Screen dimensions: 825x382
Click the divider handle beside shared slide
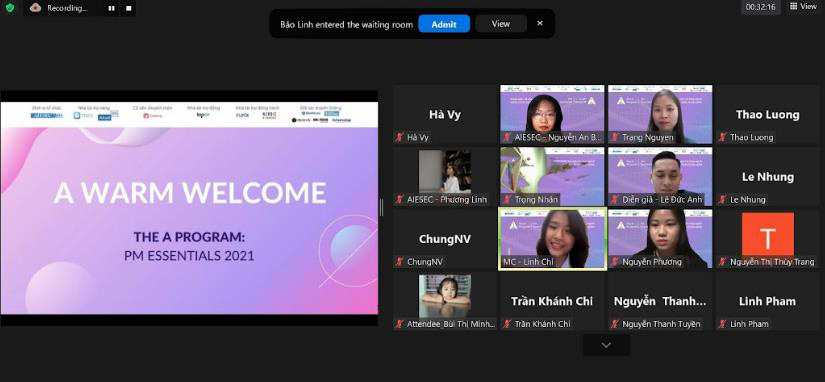381,207
